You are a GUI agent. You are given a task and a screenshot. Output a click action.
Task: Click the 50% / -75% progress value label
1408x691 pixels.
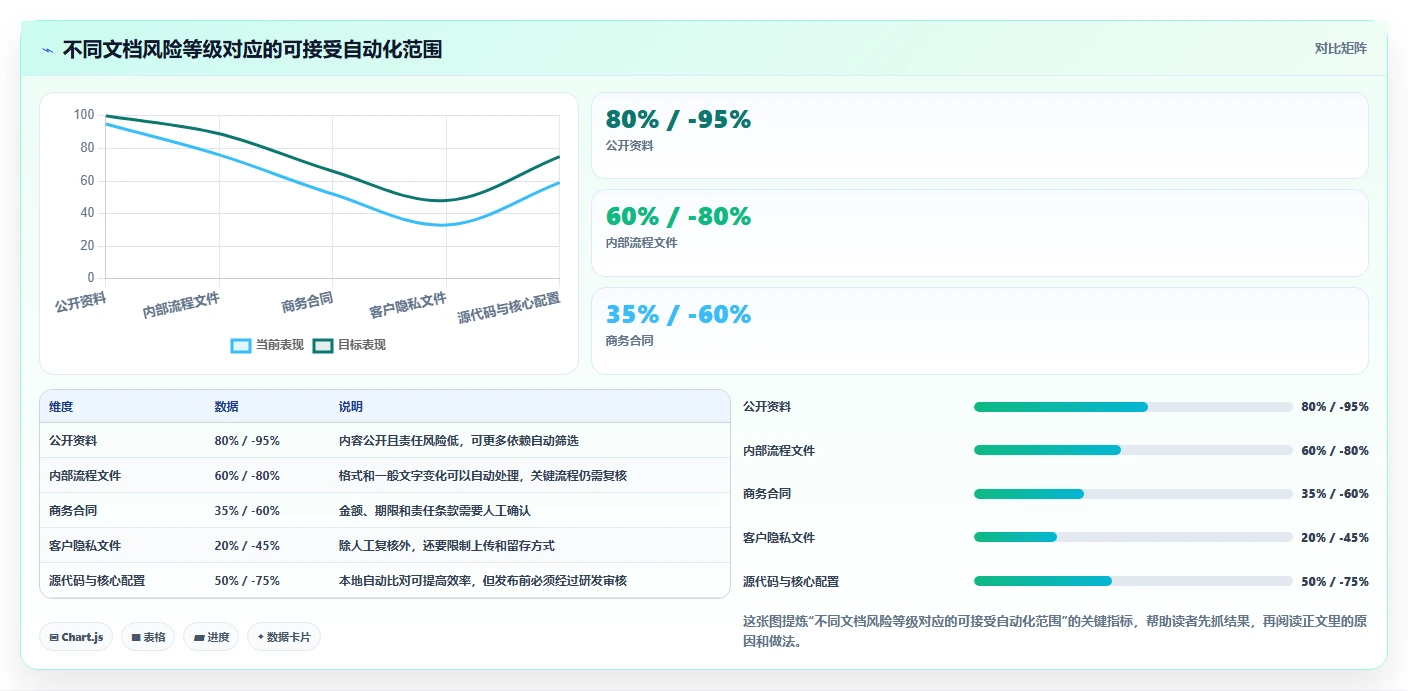[1335, 581]
